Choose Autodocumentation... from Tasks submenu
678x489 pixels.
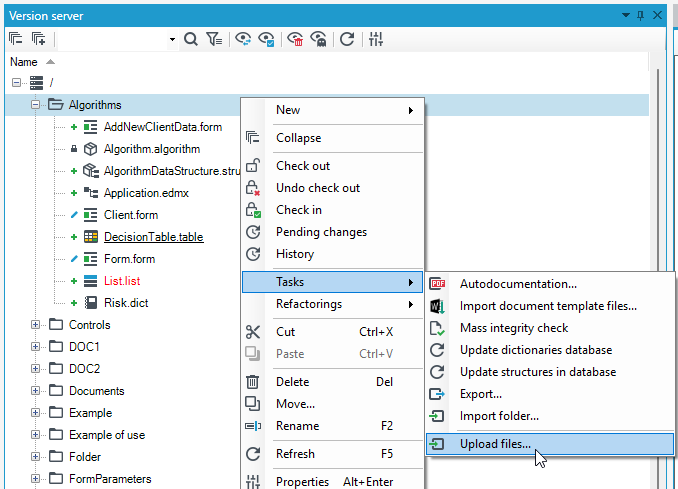pos(550,284)
